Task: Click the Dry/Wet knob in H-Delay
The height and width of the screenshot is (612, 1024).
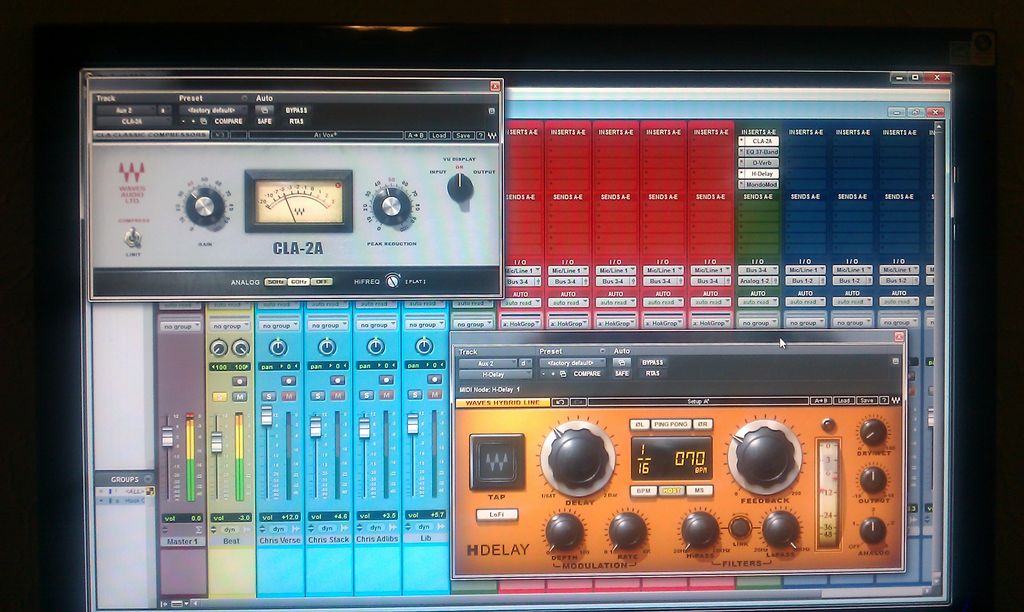Action: 872,432
